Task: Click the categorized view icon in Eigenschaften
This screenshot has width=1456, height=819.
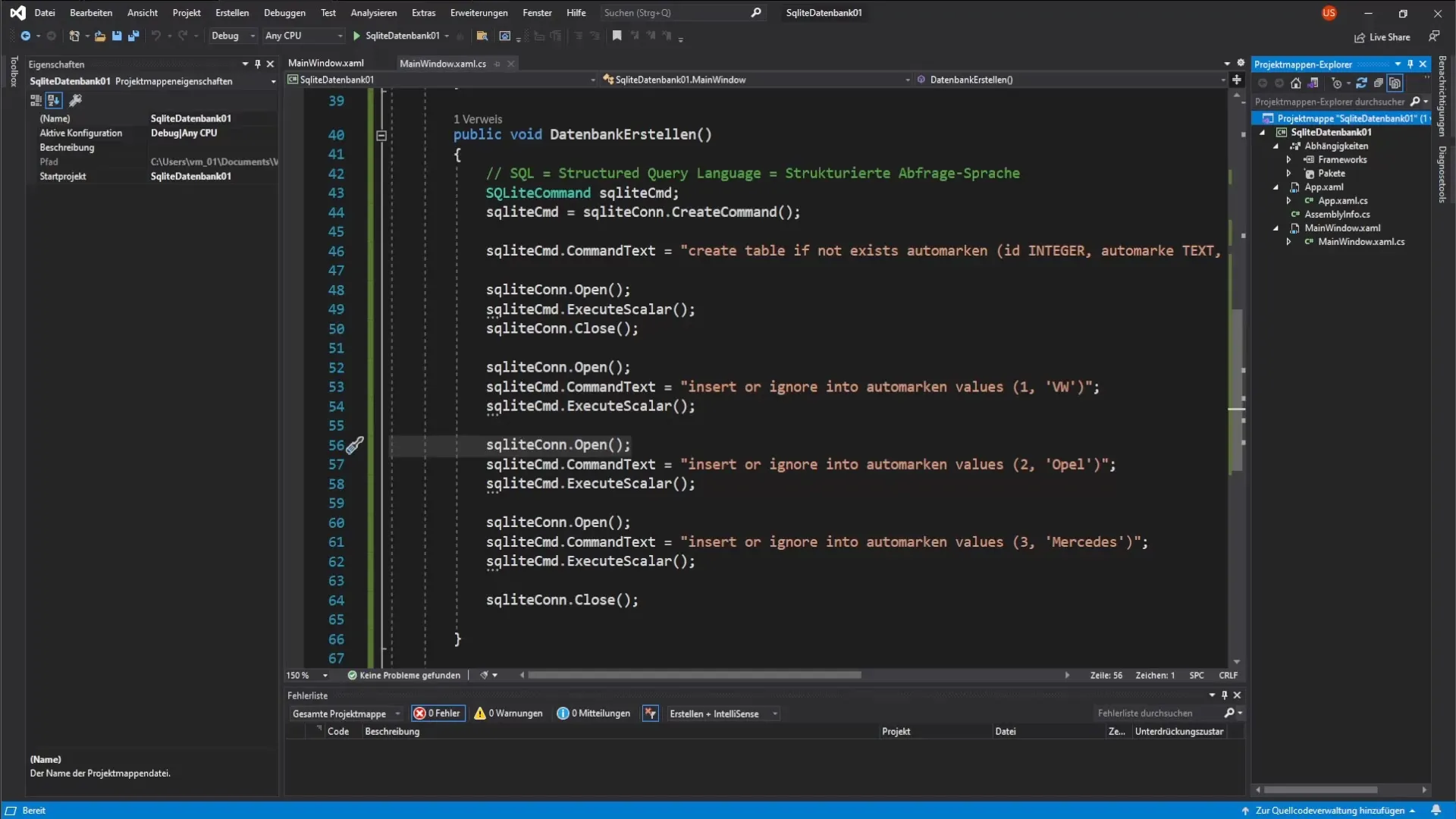Action: tap(36, 100)
